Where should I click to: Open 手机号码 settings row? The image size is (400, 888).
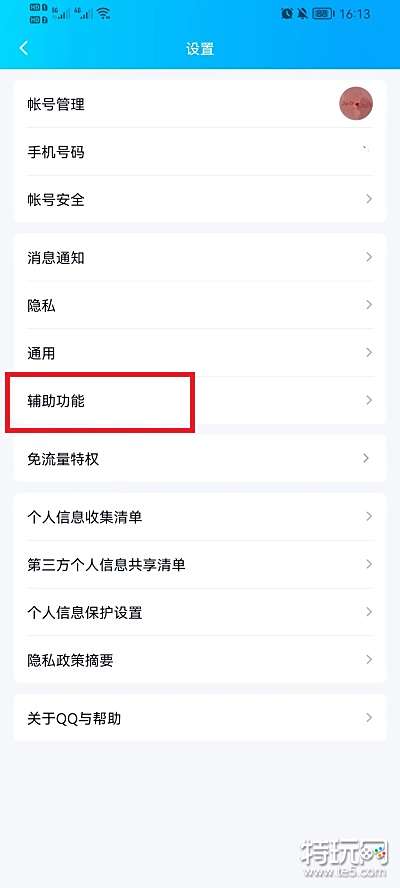[x=200, y=152]
